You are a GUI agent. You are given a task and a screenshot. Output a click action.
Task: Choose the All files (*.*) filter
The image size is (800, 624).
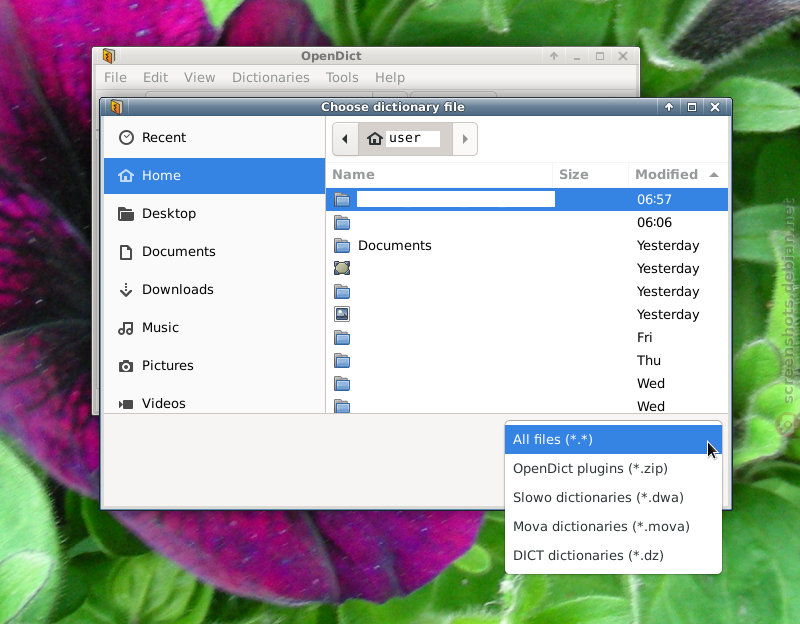point(613,439)
